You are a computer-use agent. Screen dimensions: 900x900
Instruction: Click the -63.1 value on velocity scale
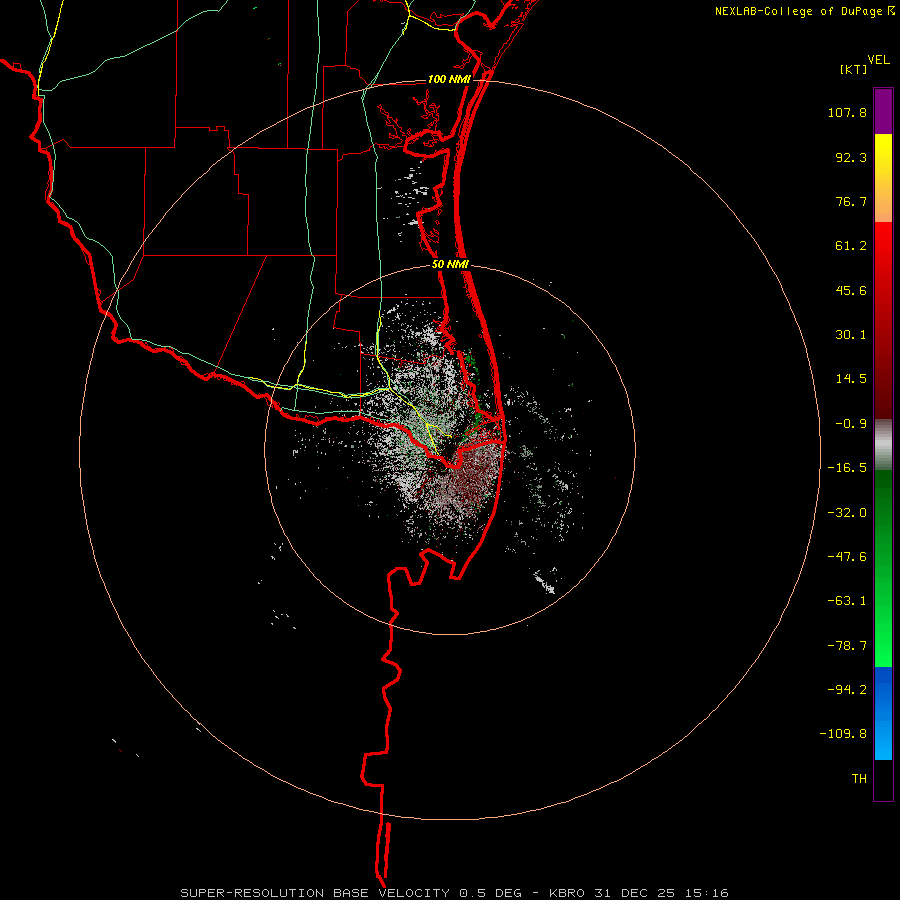(x=847, y=601)
